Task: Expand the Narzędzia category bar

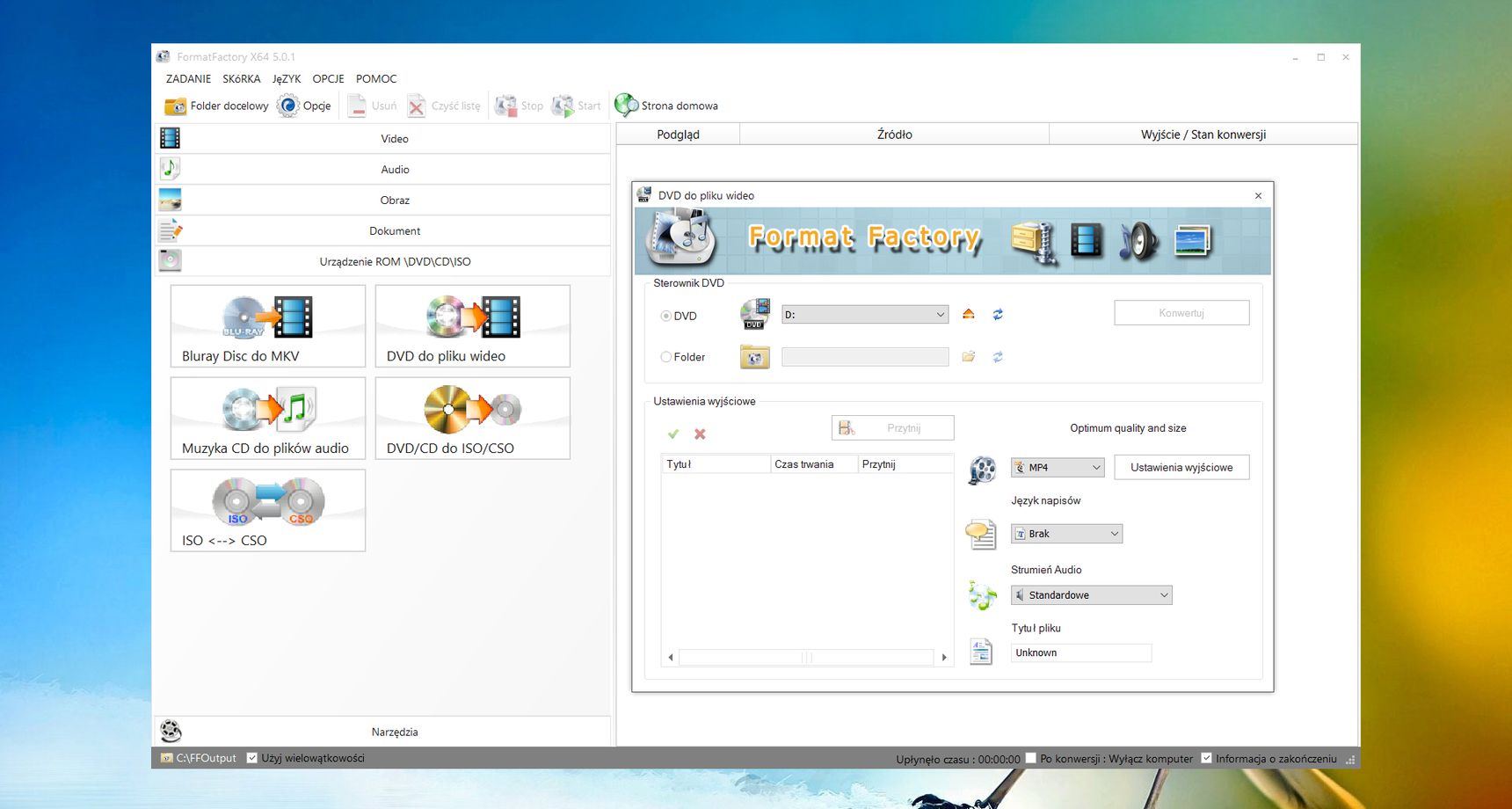Action: (x=382, y=731)
